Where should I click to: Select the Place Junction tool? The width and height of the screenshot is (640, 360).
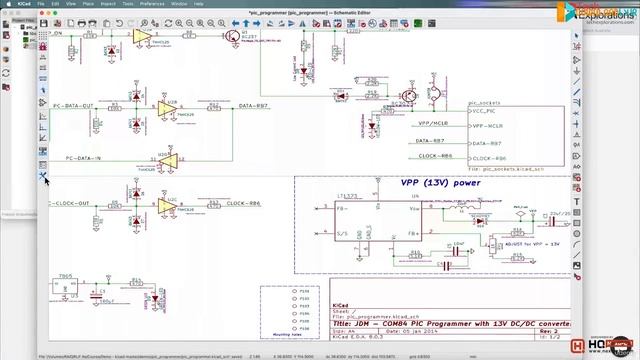point(576,124)
